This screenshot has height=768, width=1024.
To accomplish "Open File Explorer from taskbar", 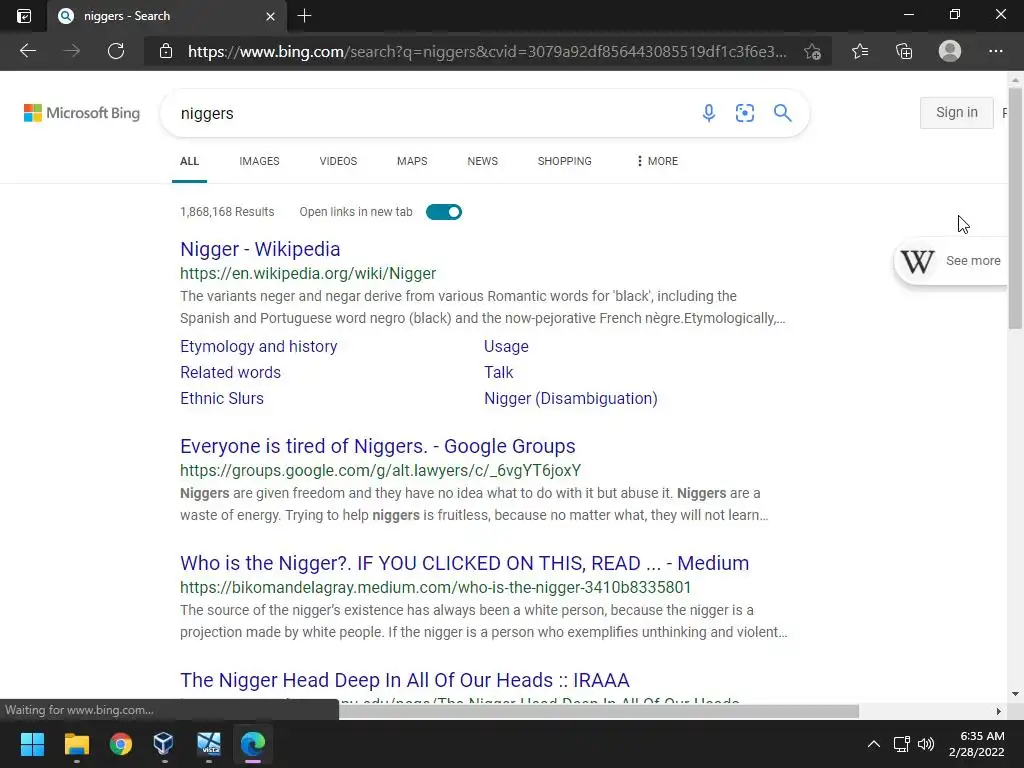I will [x=76, y=744].
